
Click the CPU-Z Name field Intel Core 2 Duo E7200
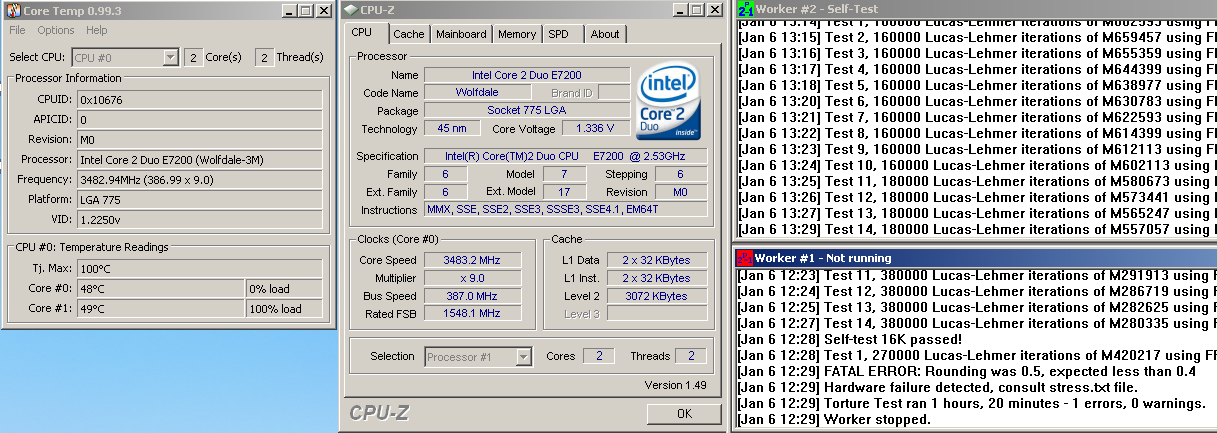point(528,75)
